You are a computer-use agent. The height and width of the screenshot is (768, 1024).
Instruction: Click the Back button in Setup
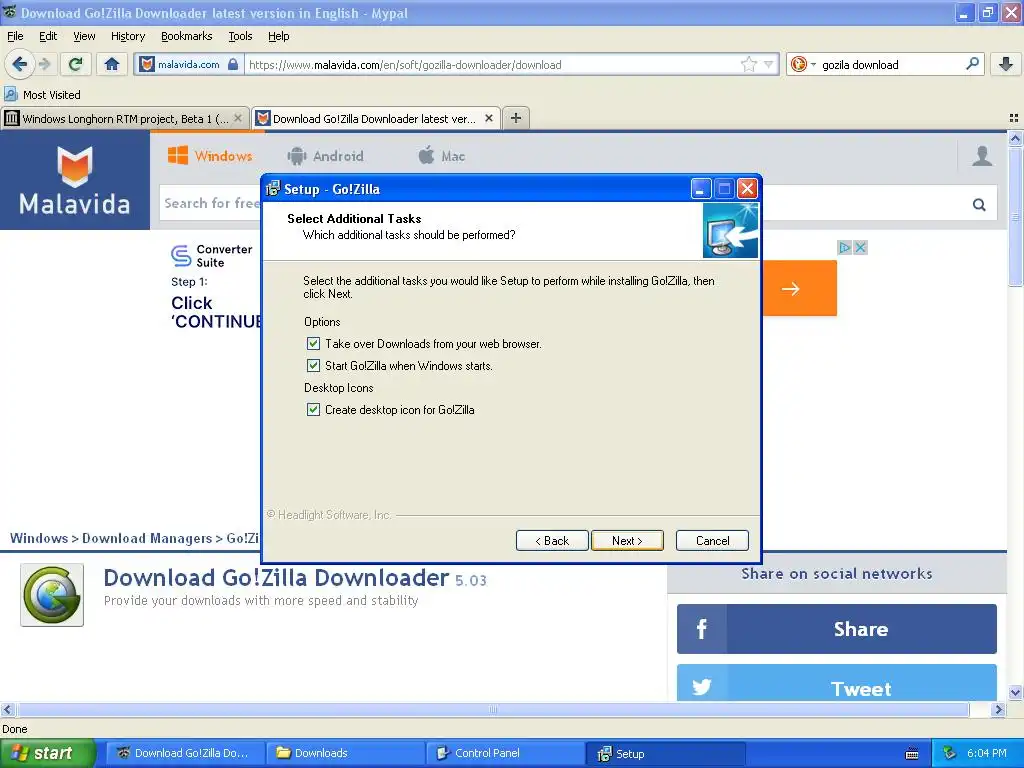[552, 541]
